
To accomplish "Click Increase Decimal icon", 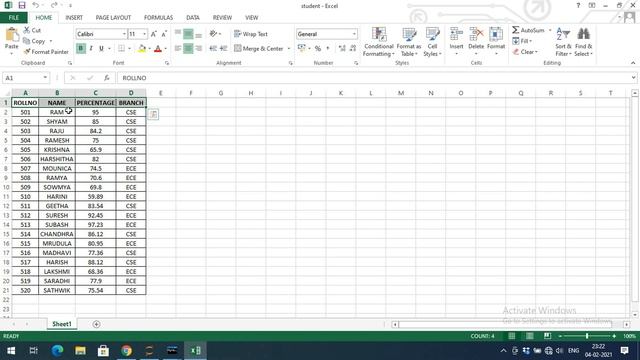I will (342, 49).
